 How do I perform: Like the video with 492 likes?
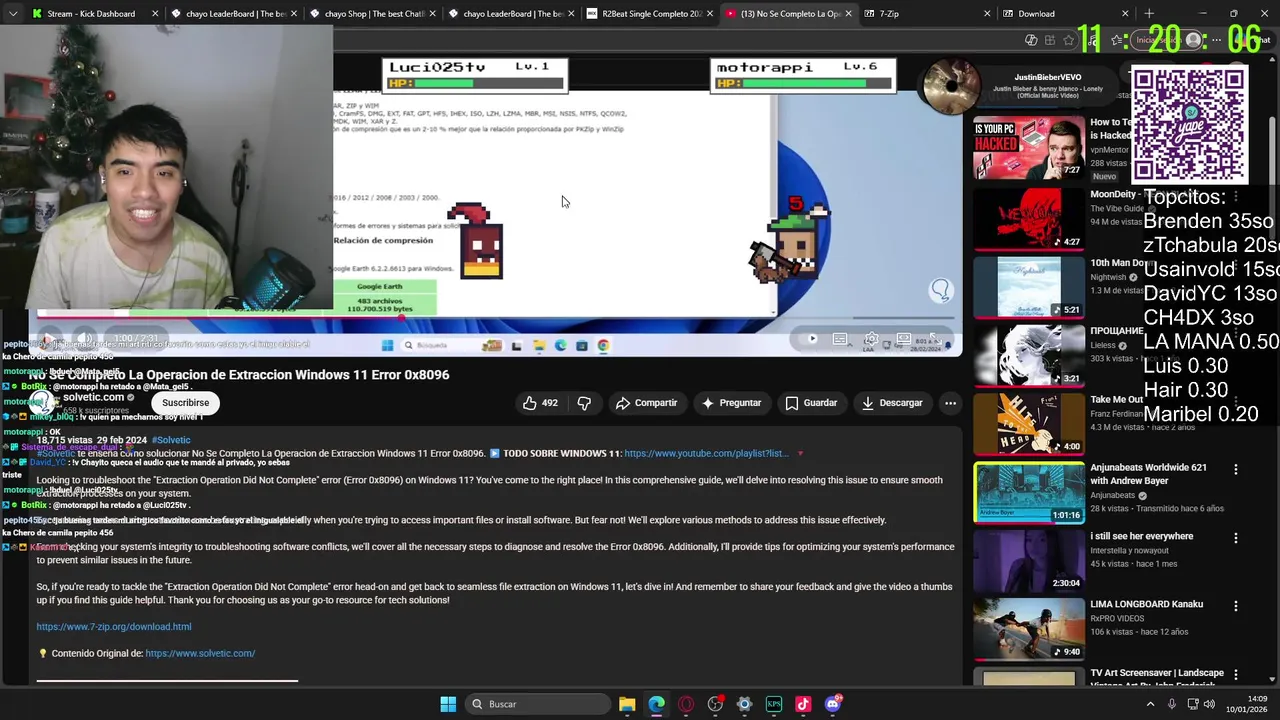coord(540,403)
